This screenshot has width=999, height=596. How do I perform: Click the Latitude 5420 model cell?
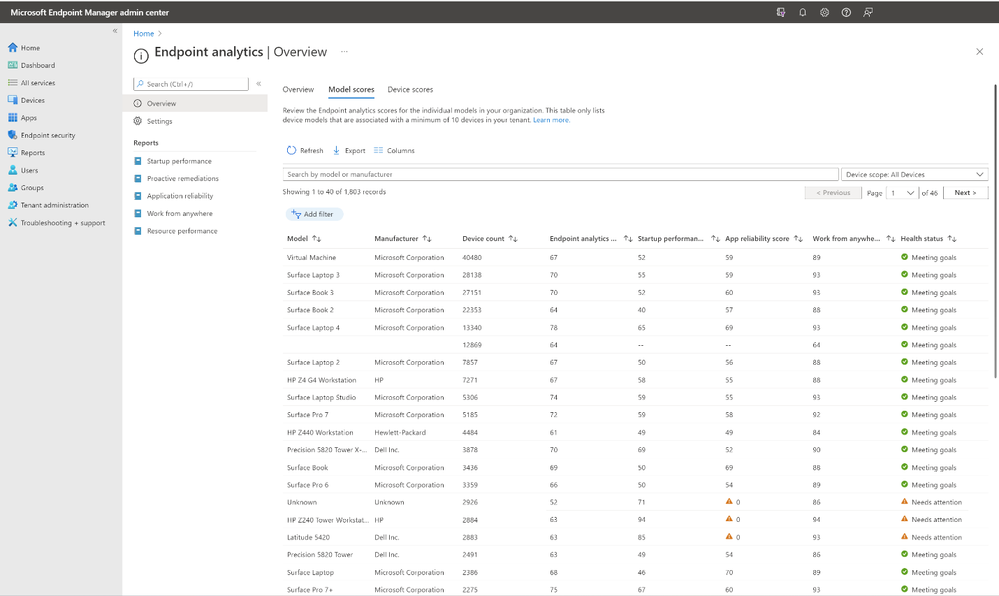point(308,537)
